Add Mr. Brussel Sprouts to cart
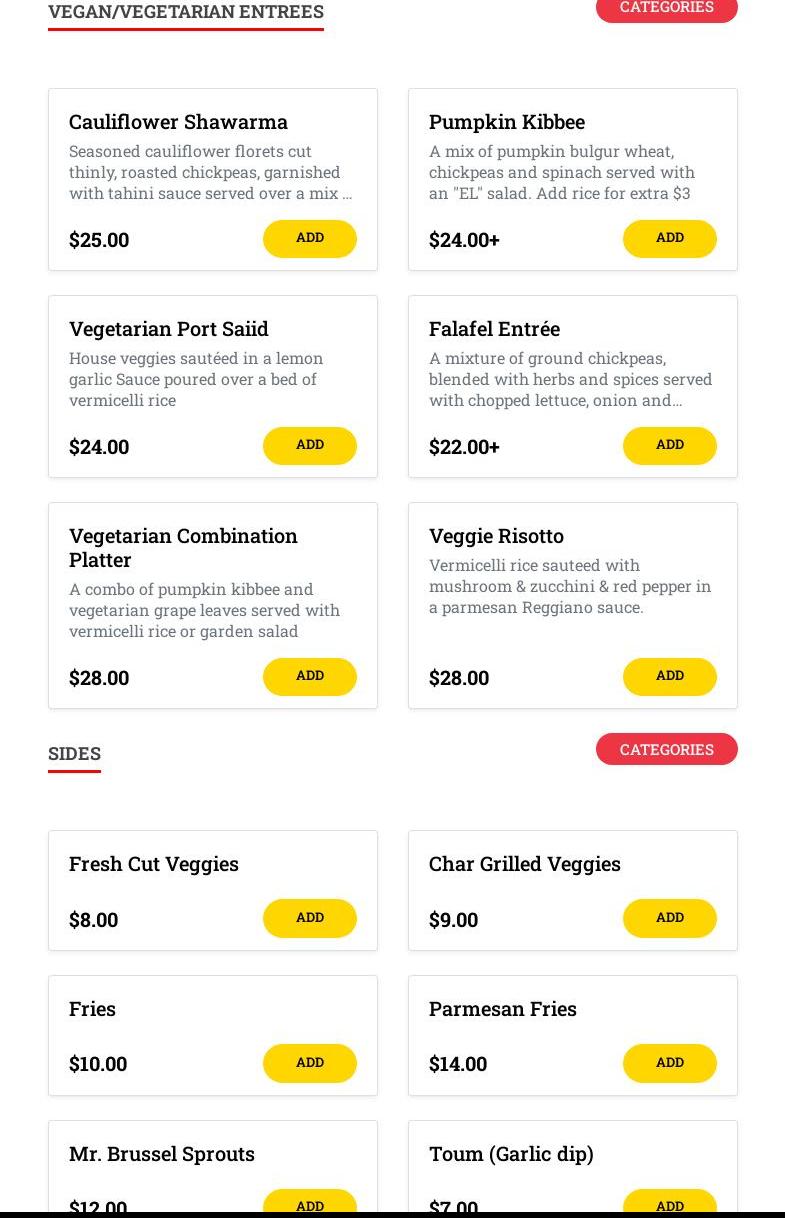This screenshot has height=1218, width=785. [x=310, y=1203]
